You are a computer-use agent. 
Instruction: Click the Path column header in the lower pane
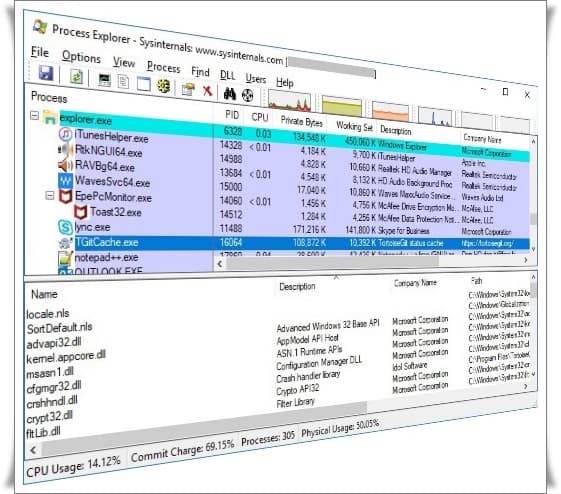tap(477, 281)
